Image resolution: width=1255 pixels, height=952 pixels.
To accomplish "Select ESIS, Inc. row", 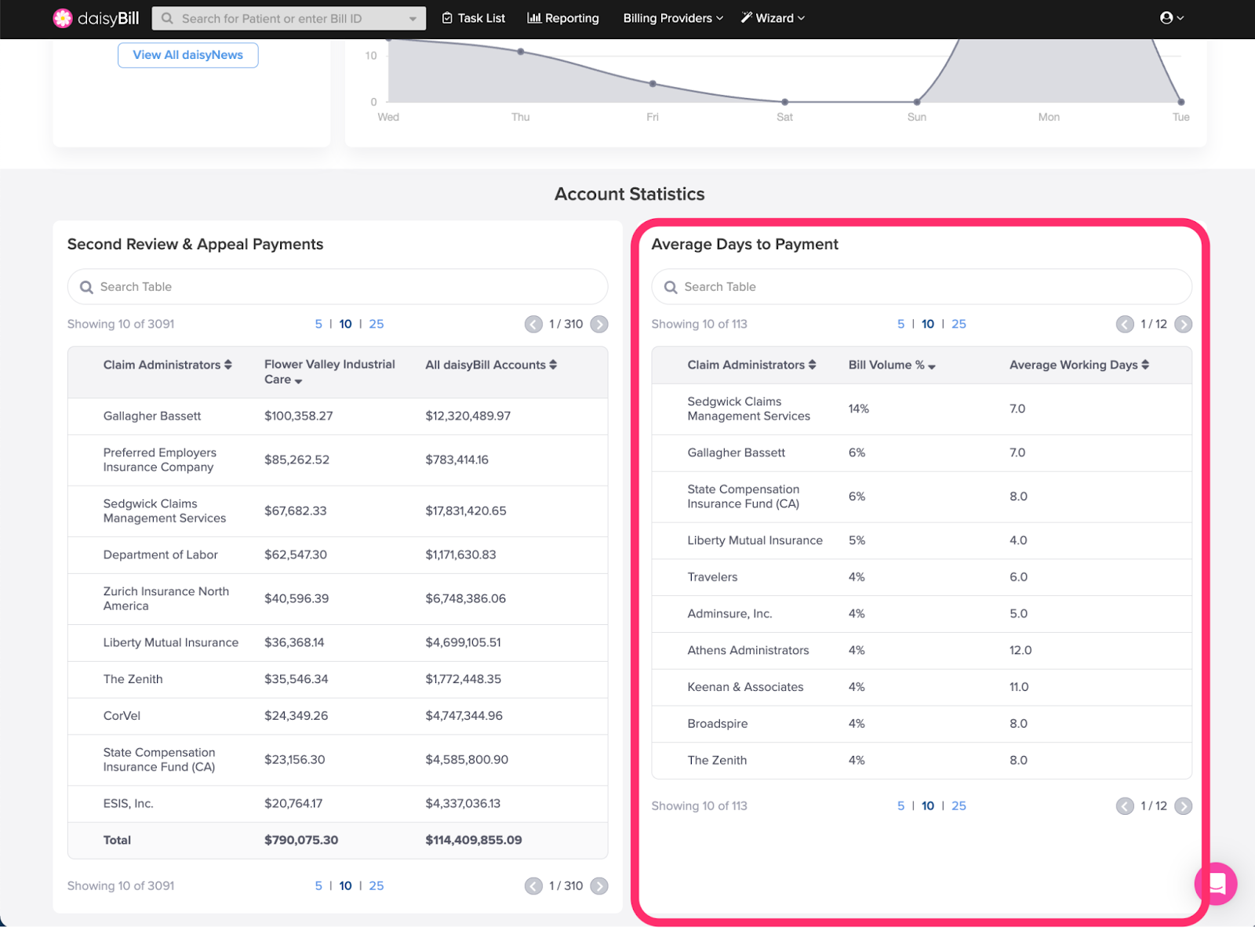I will click(337, 804).
